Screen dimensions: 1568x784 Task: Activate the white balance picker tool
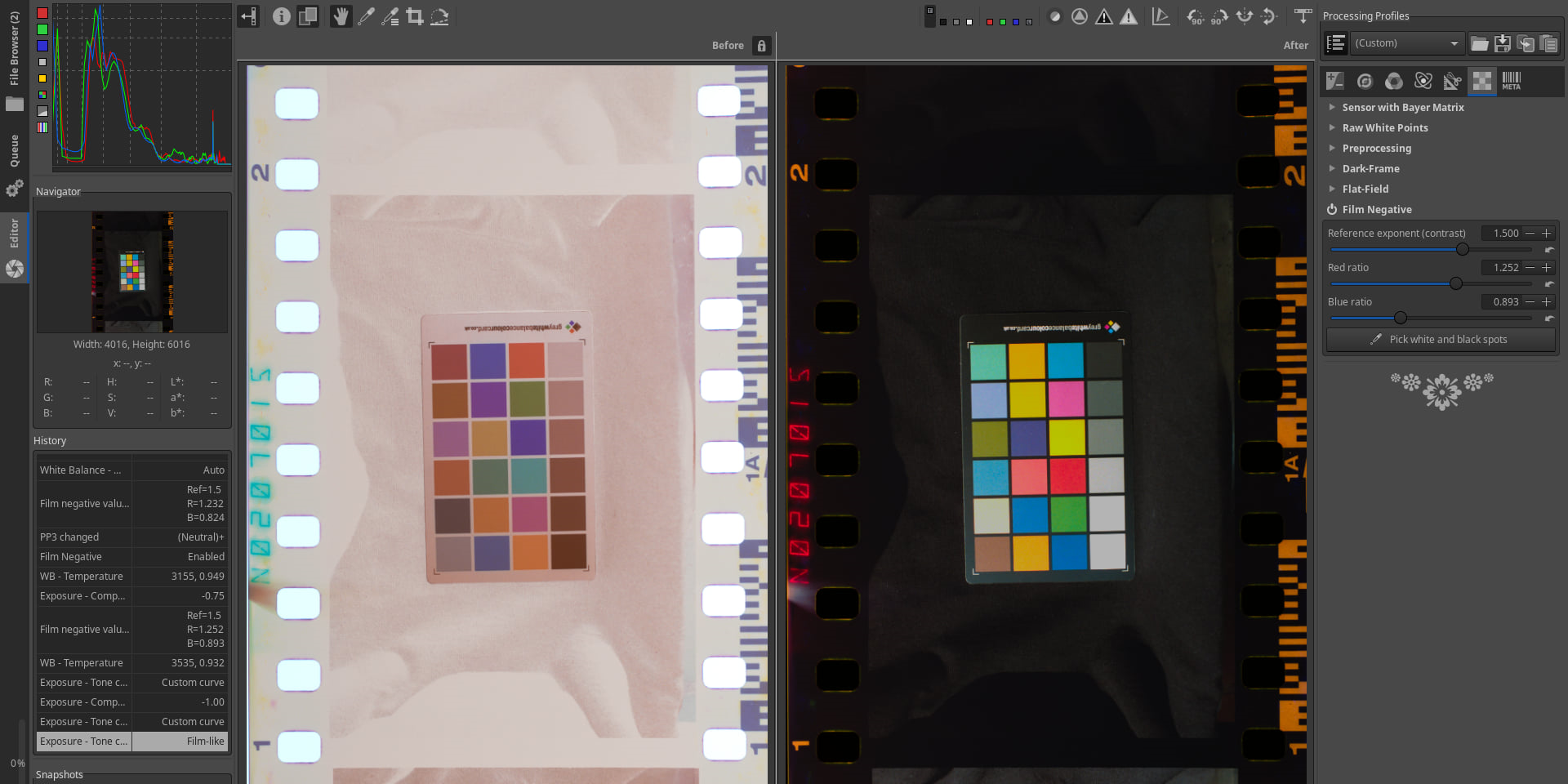[x=366, y=16]
